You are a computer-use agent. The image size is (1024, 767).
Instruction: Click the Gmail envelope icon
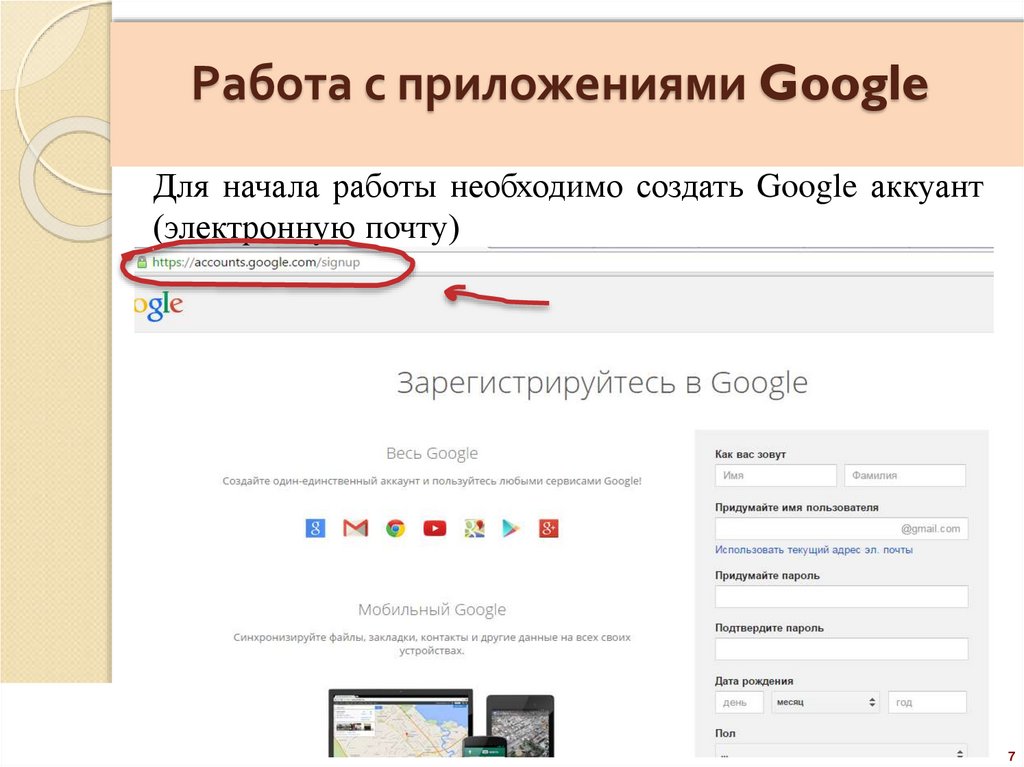pos(355,528)
